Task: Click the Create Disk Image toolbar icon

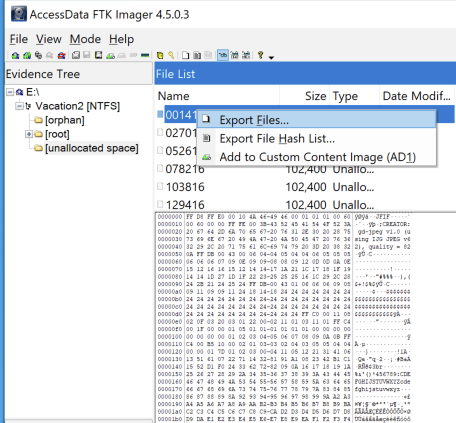Action: click(x=76, y=55)
